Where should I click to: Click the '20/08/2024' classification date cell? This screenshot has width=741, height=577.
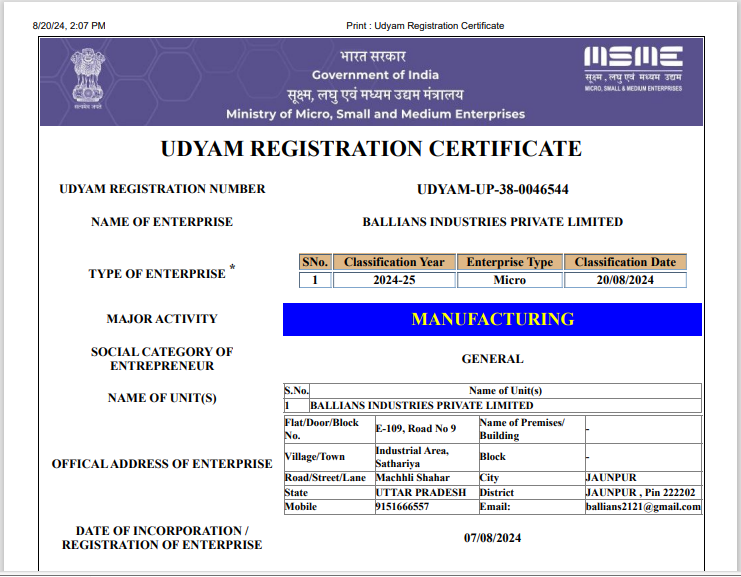[625, 280]
